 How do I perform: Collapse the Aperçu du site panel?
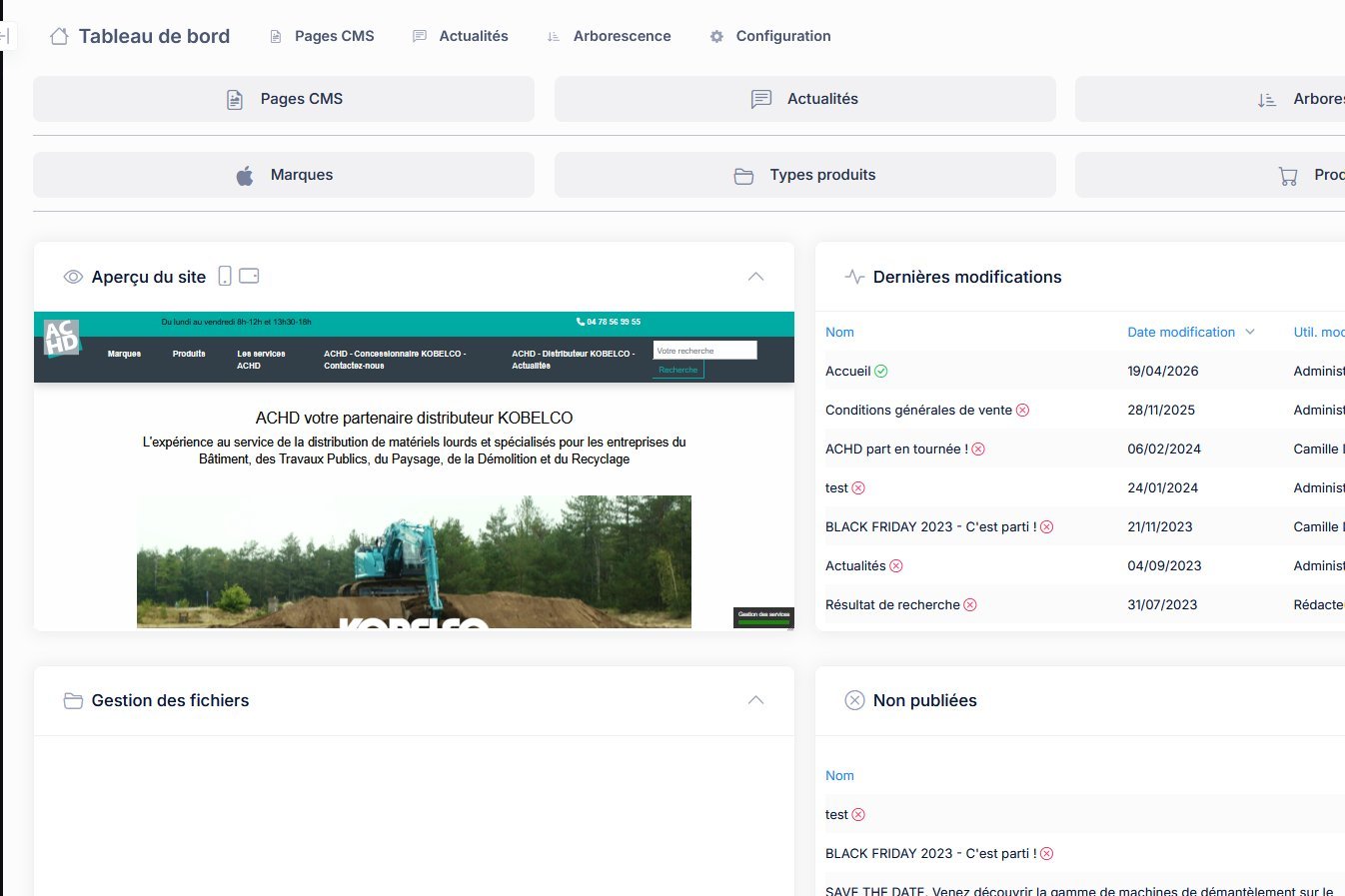click(756, 277)
